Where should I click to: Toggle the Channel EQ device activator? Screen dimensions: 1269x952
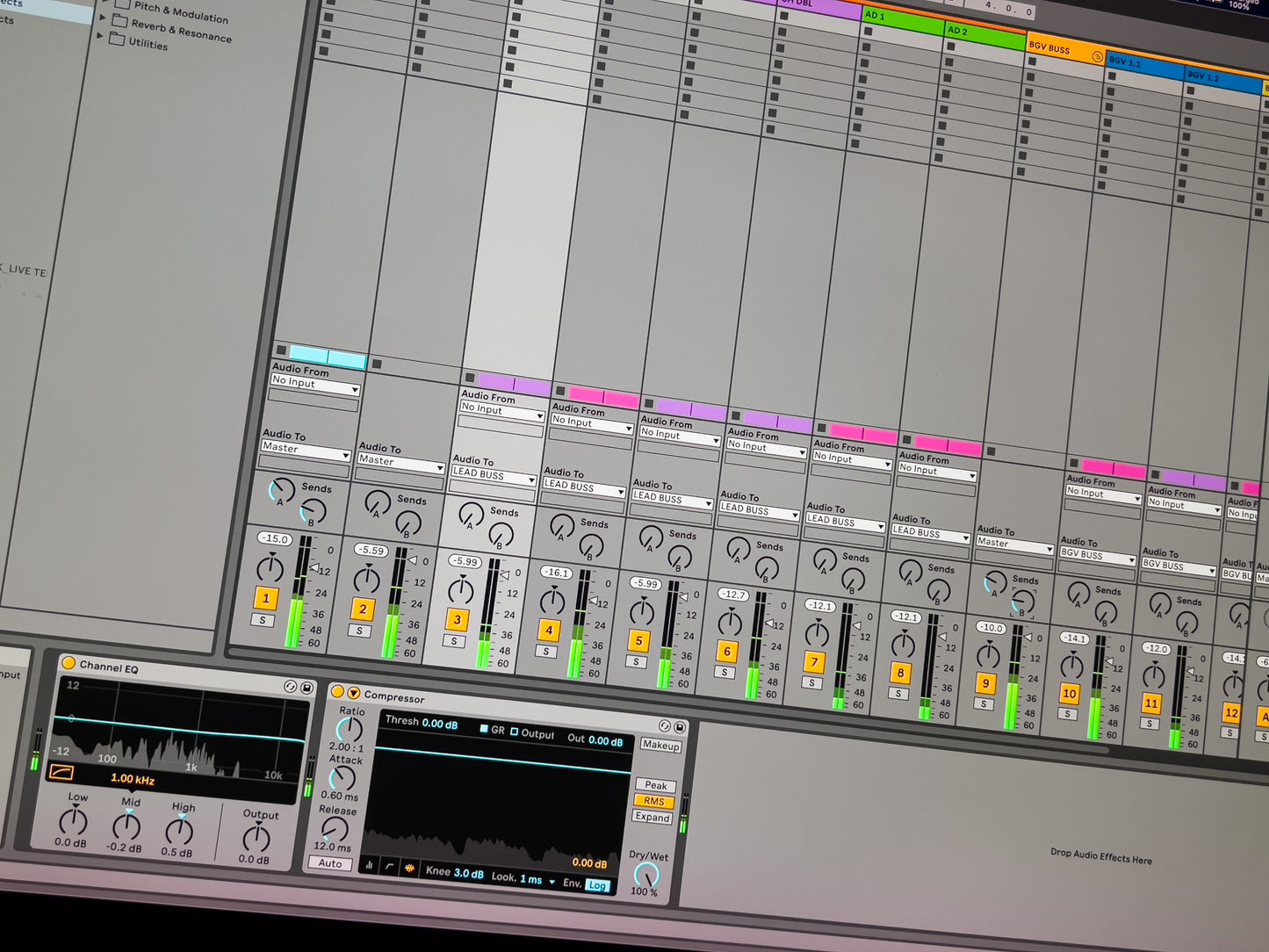click(68, 662)
